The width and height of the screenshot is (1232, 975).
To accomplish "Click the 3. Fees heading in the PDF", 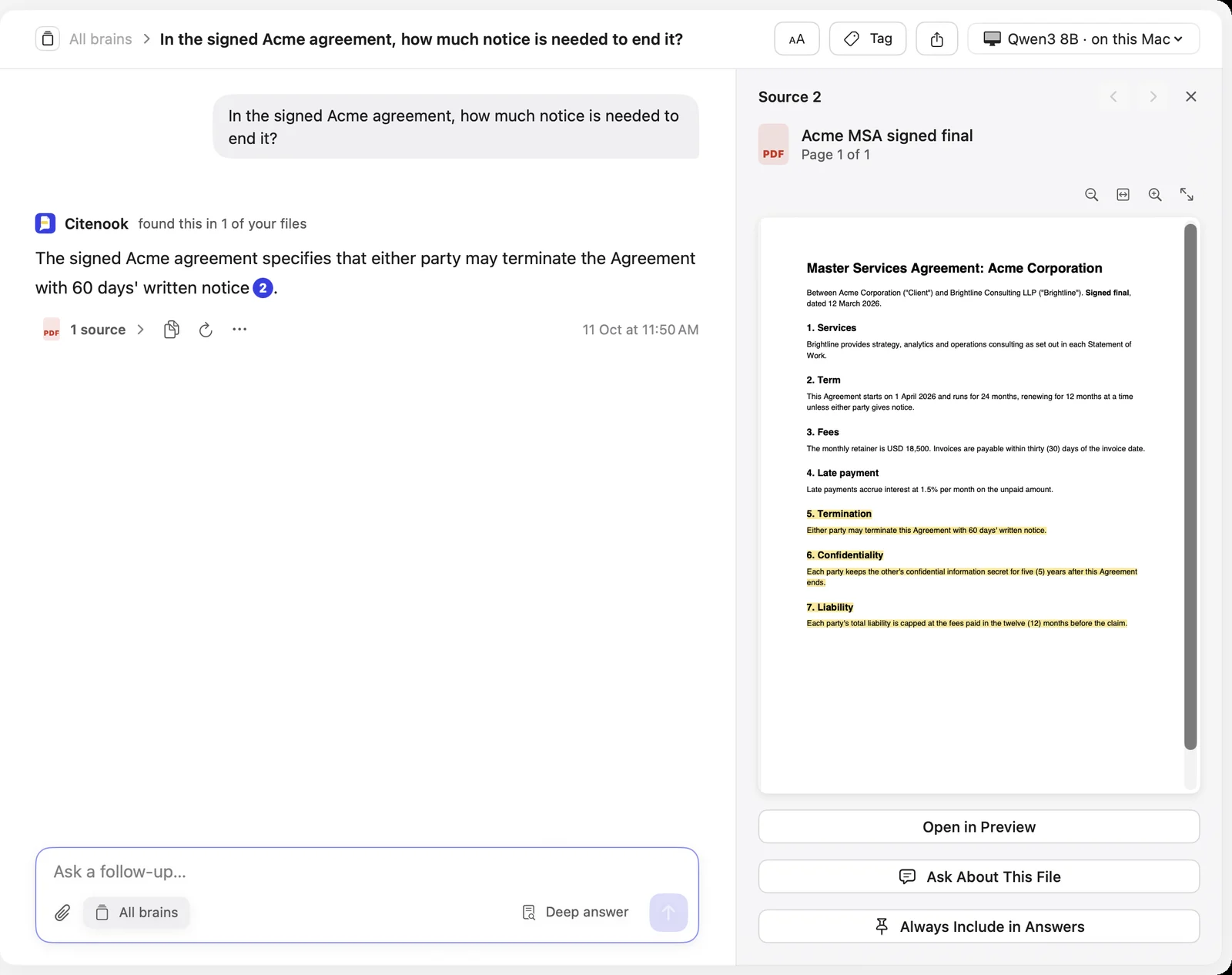I will tap(822, 432).
